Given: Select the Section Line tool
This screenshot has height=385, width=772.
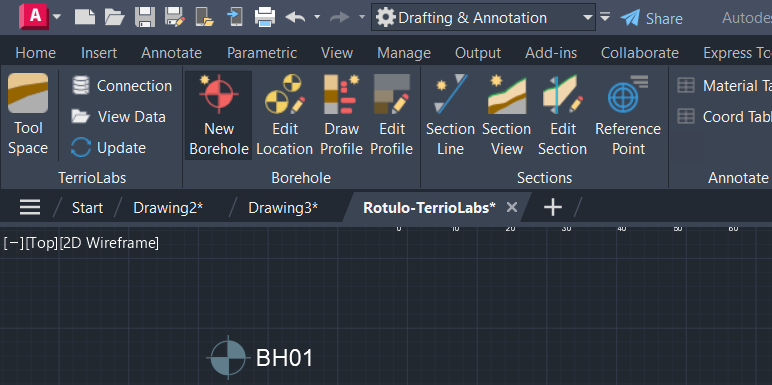Looking at the screenshot, I should click(450, 115).
